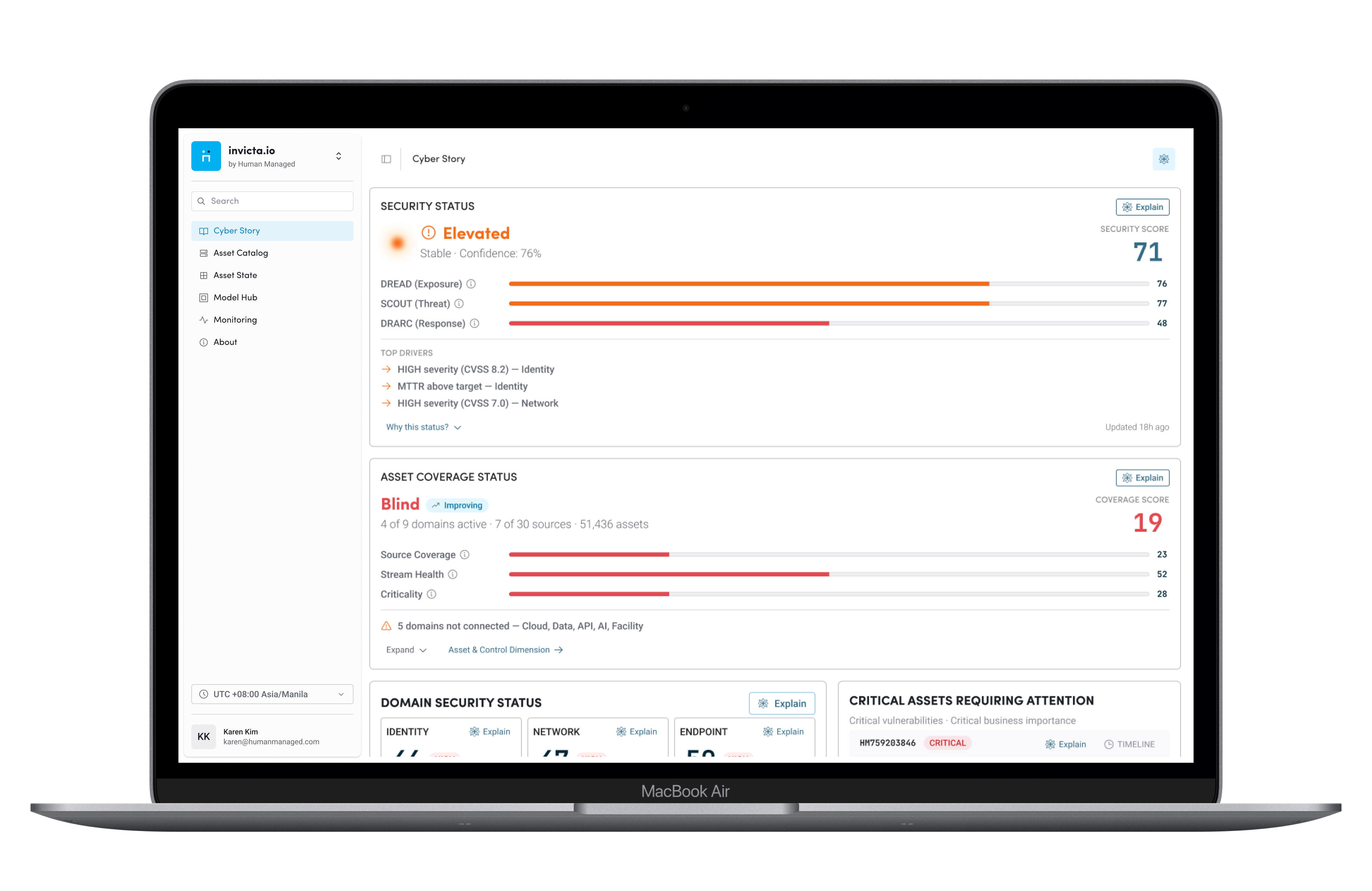The height and width of the screenshot is (891, 1372).
Task: Click the CRITICAL badge on HM759203846
Action: point(947,743)
